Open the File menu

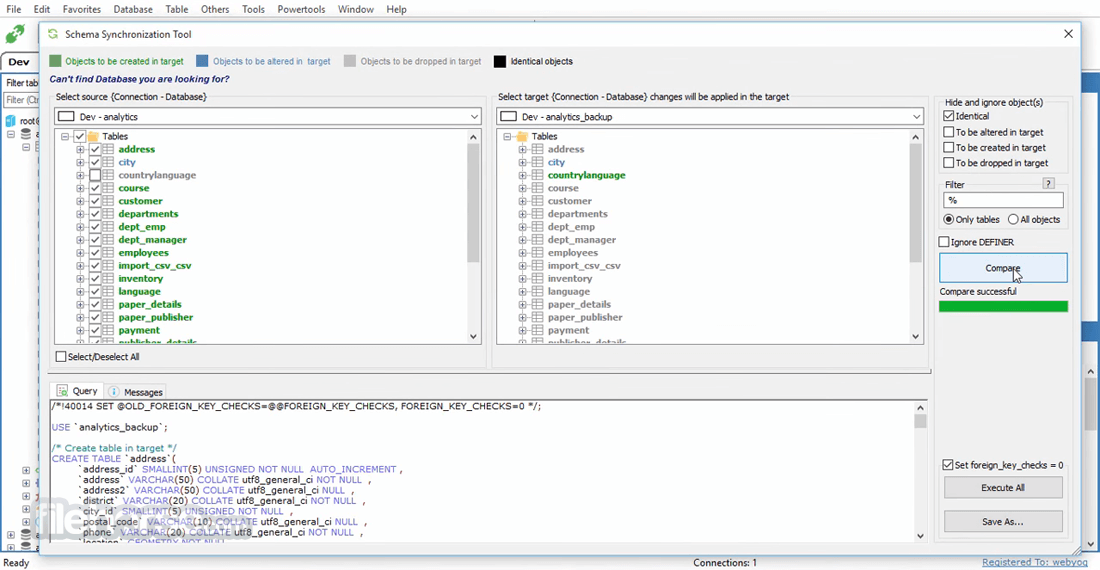13,9
